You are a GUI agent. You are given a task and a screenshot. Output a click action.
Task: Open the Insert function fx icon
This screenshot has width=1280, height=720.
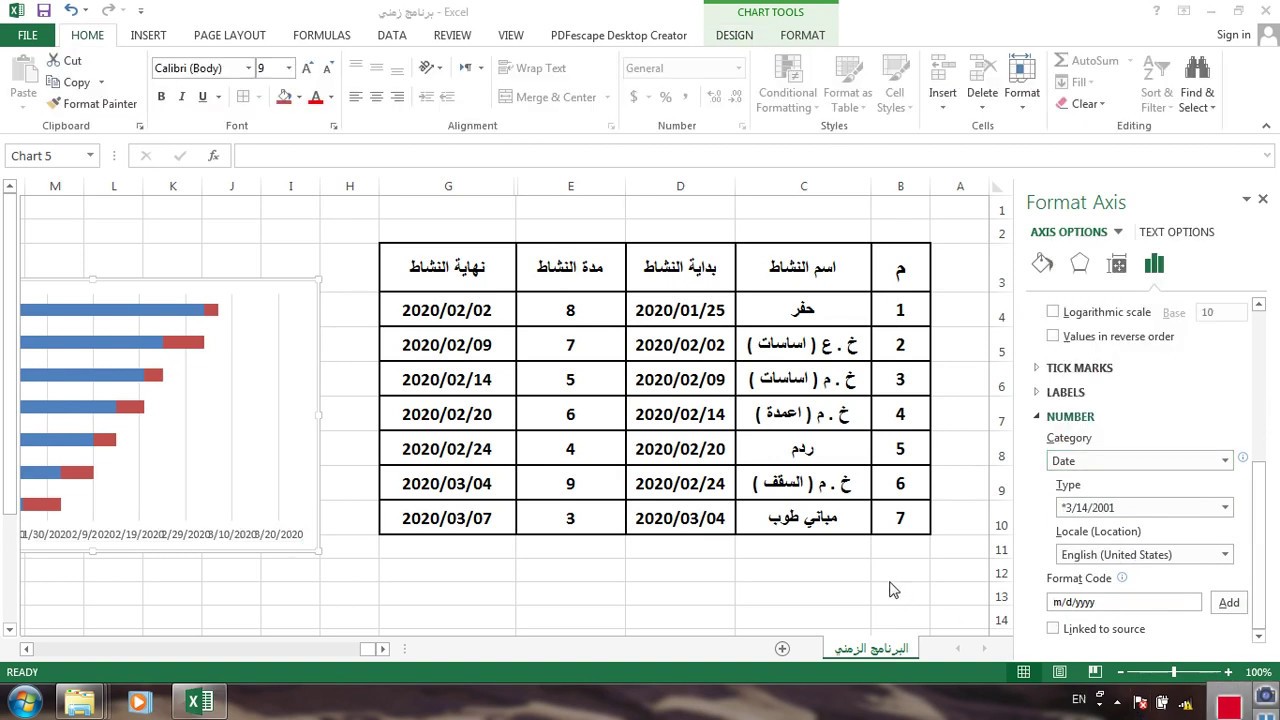coord(213,156)
